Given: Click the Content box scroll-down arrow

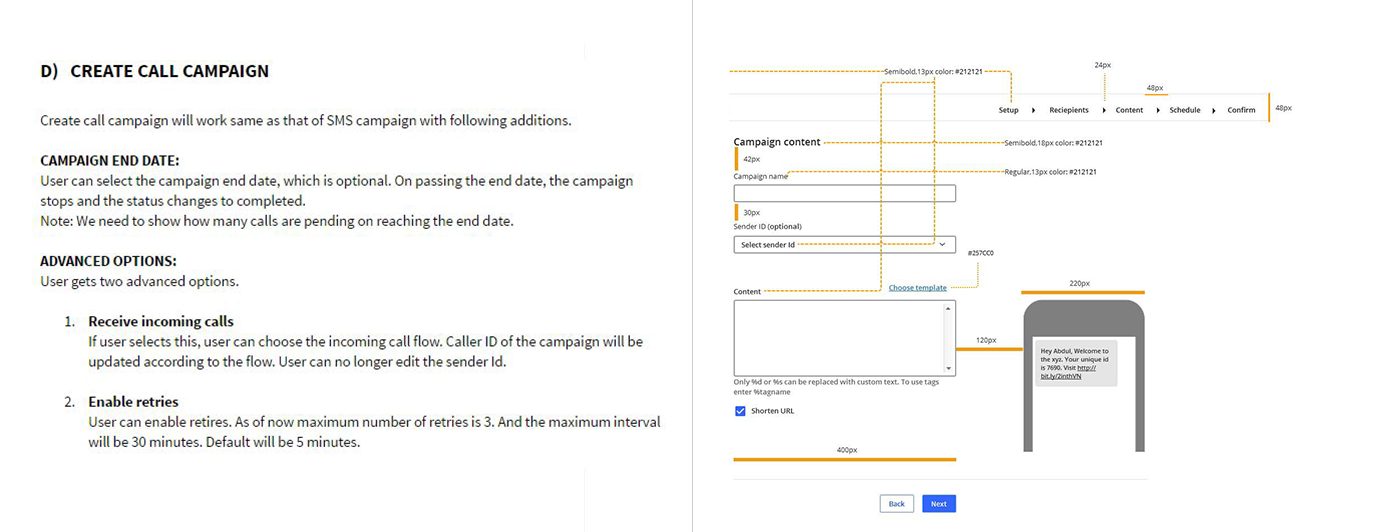Looking at the screenshot, I should [948, 368].
